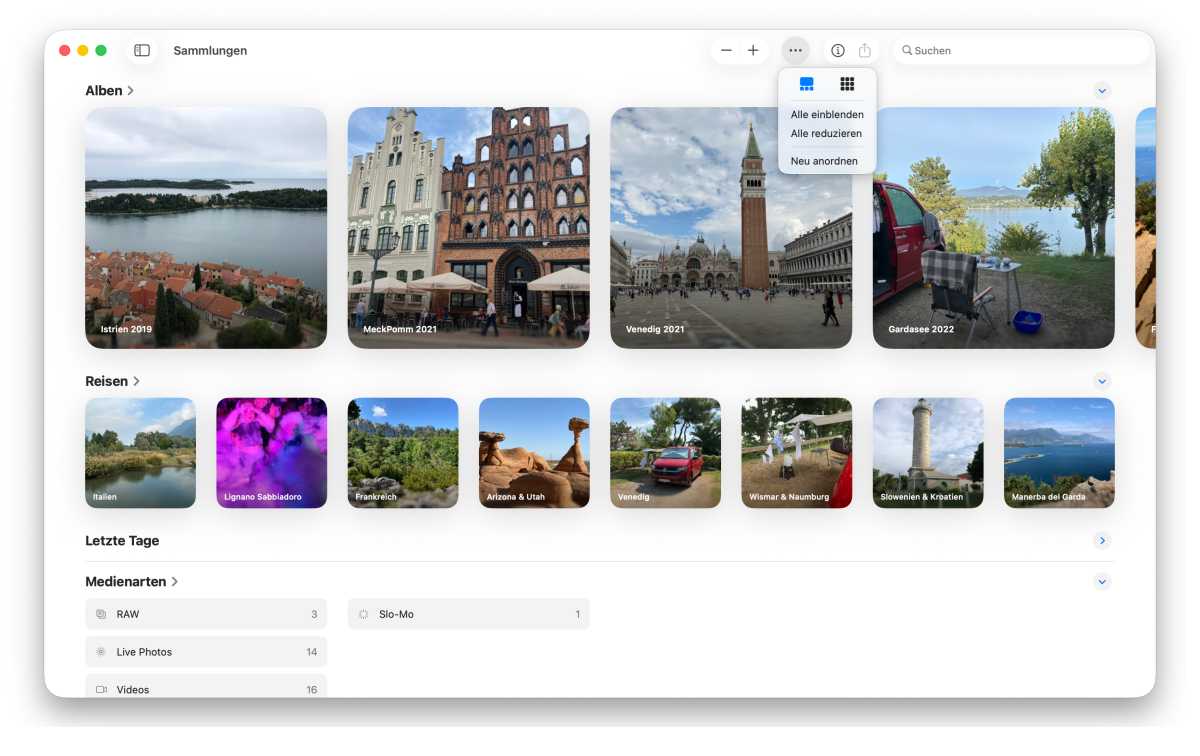Collapse the Alben section chevron

1102,91
